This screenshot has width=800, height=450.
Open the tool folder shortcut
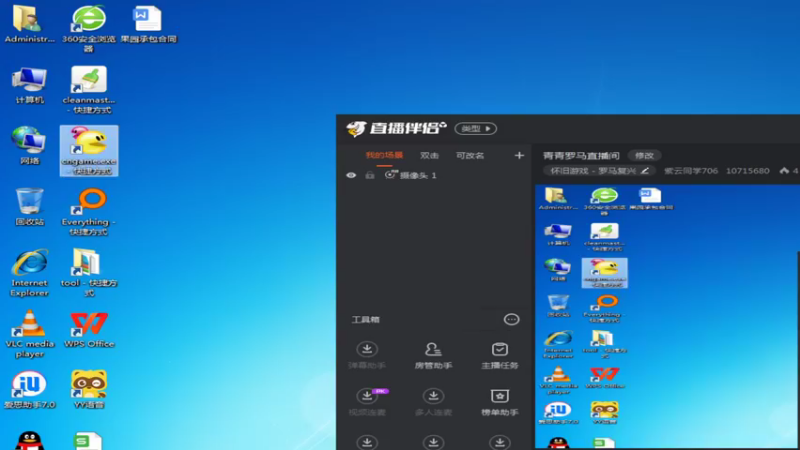pos(89,272)
